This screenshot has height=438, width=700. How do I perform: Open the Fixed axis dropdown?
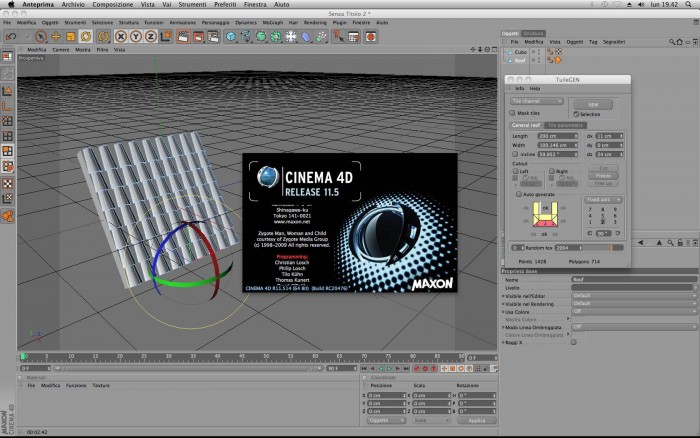603,200
